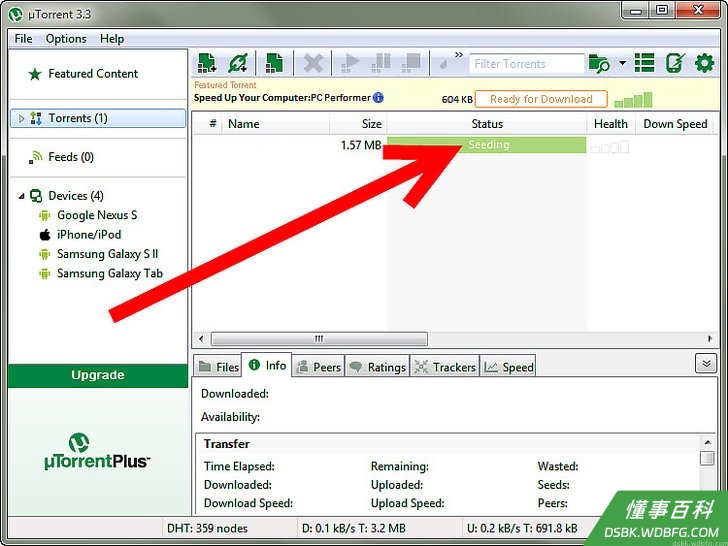Click the 1.57 MB size cell
This screenshot has width=728, height=546.
click(x=361, y=145)
